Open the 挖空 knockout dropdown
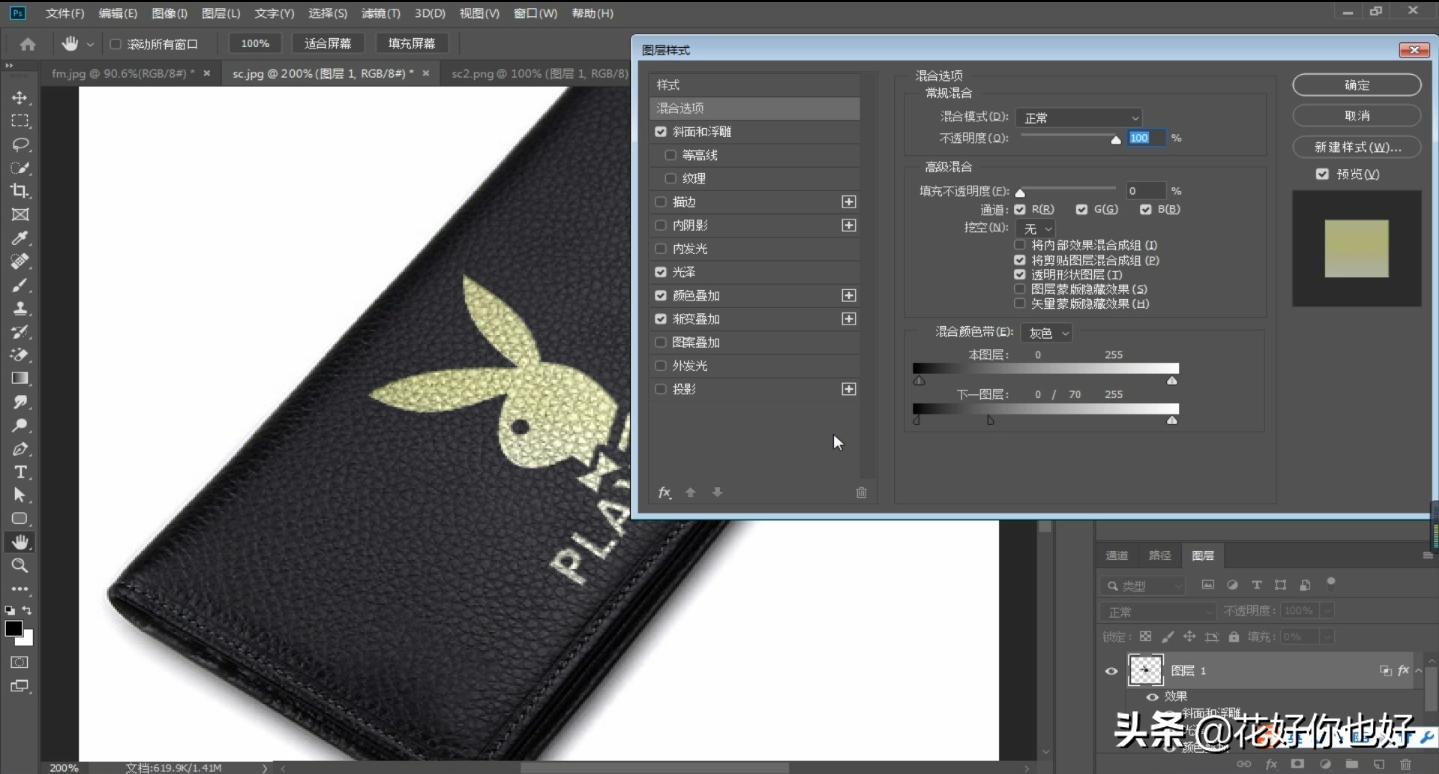The image size is (1439, 774). pyautogui.click(x=1037, y=227)
